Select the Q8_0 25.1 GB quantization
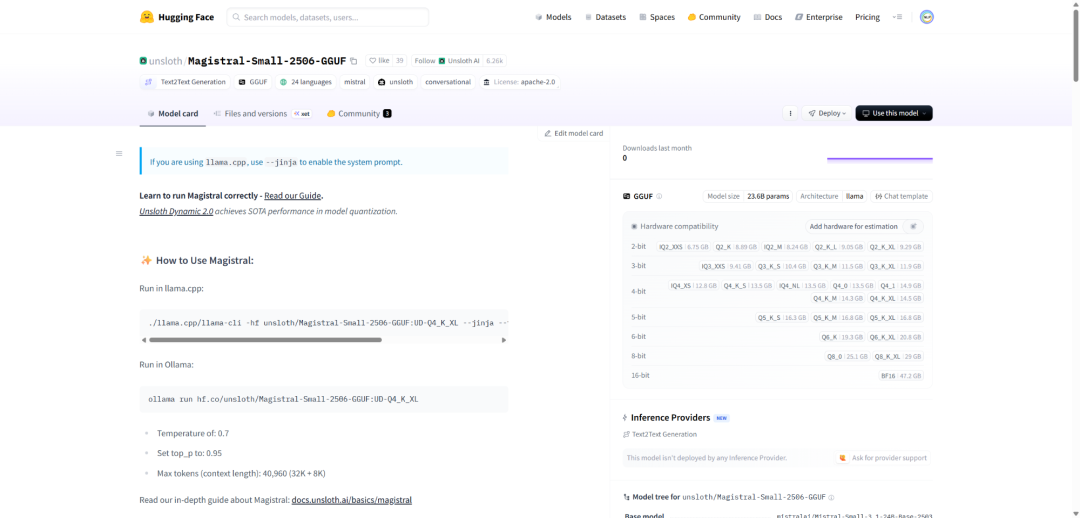1080x518 pixels. [848, 356]
